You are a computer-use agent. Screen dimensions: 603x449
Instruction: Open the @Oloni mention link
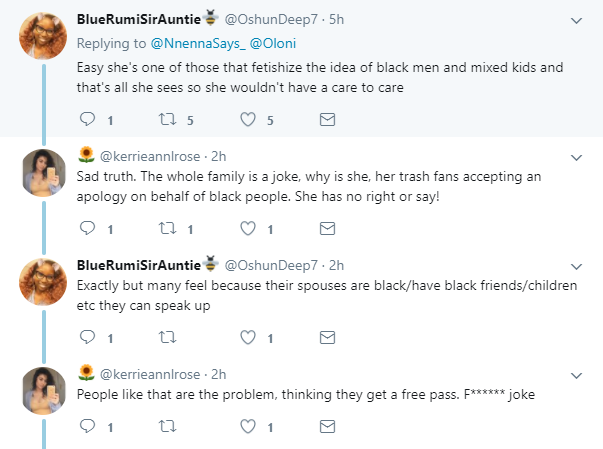[x=273, y=43]
